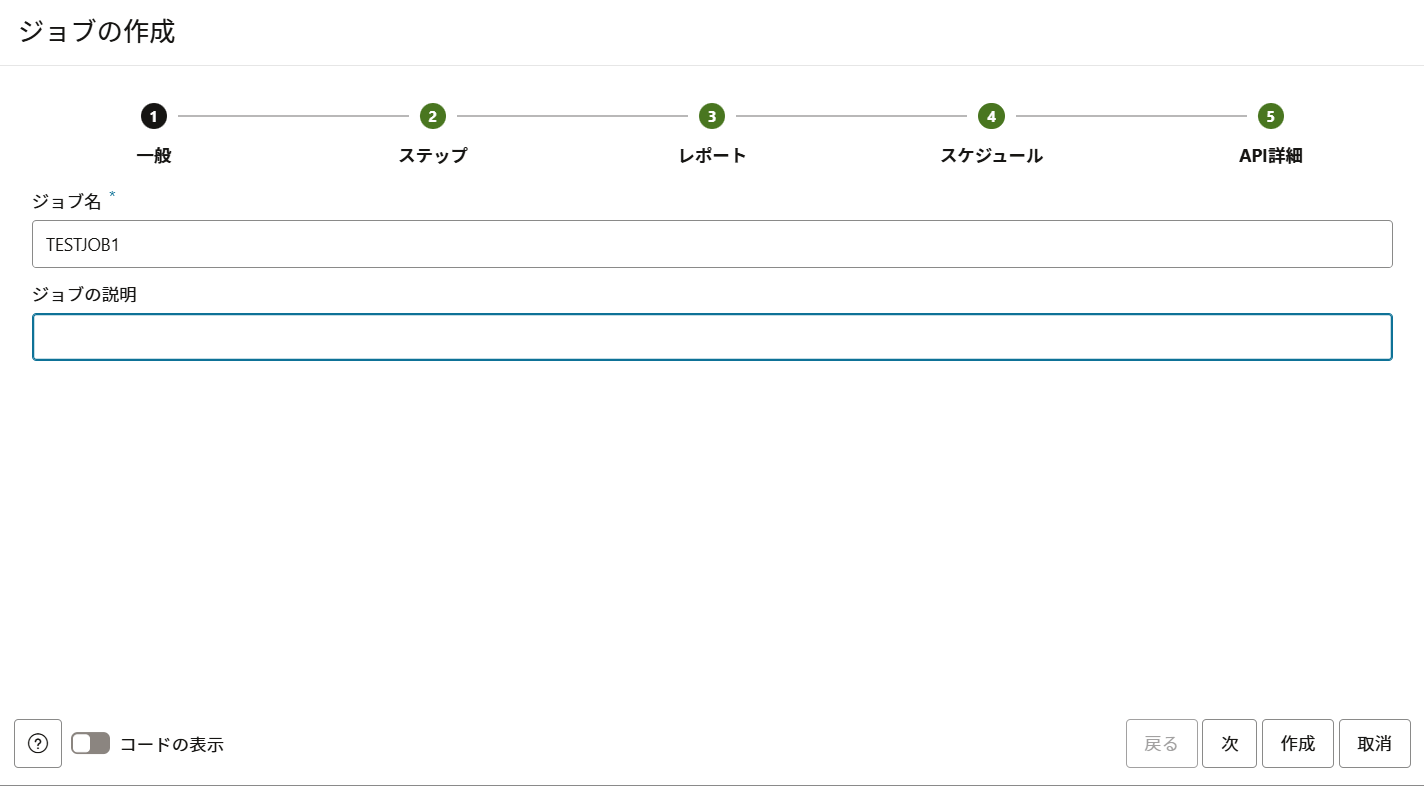This screenshot has width=1424, height=786.
Task: Select the ステップ wizard step label
Action: (x=432, y=155)
